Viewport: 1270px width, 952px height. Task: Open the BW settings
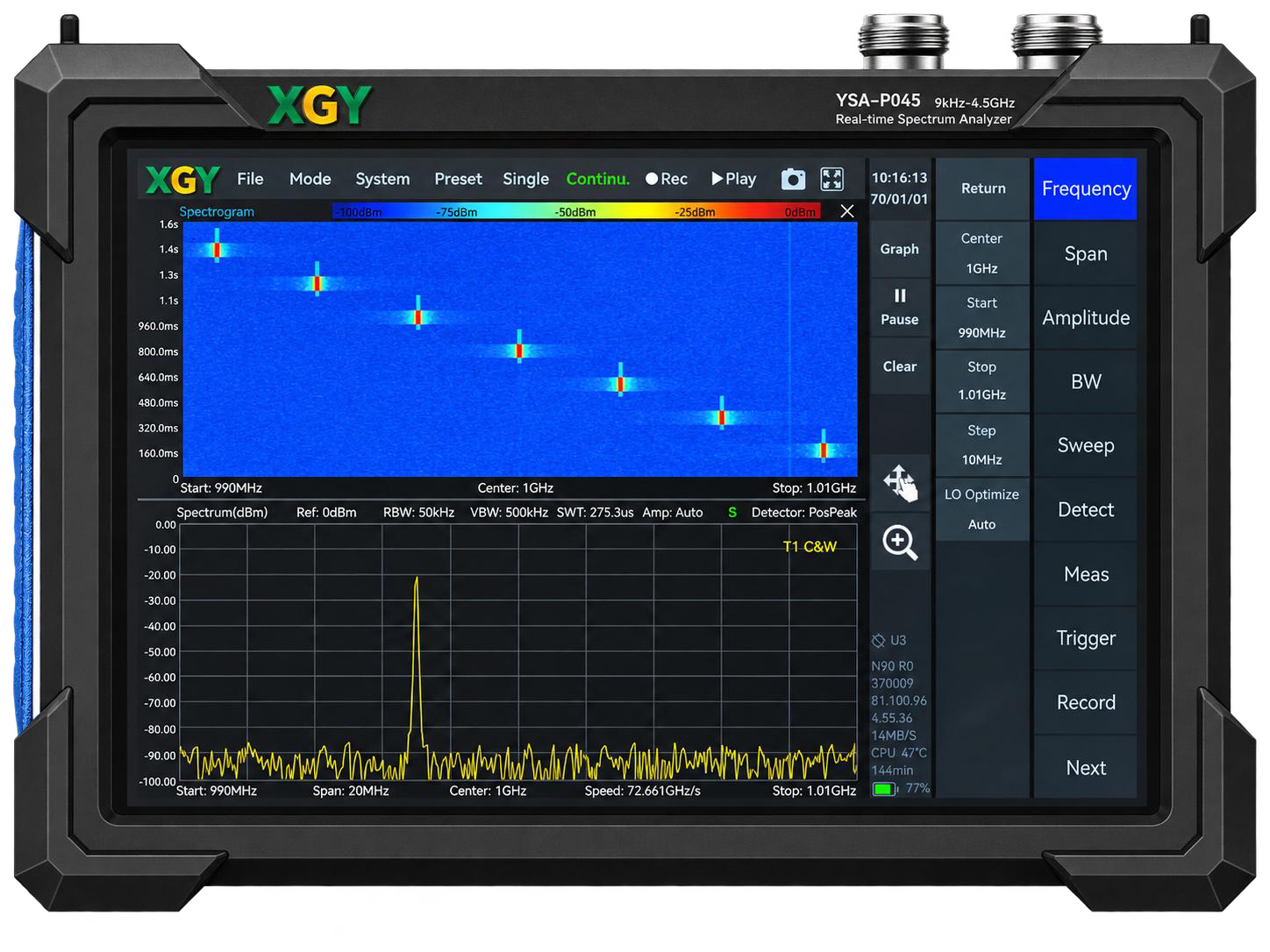click(1086, 381)
